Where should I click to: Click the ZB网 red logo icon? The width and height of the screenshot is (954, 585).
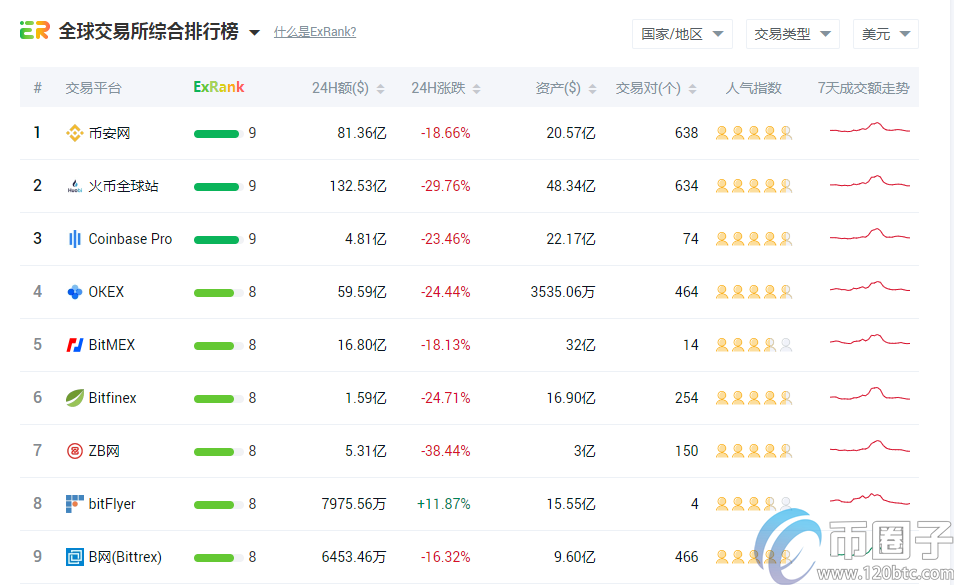(74, 451)
